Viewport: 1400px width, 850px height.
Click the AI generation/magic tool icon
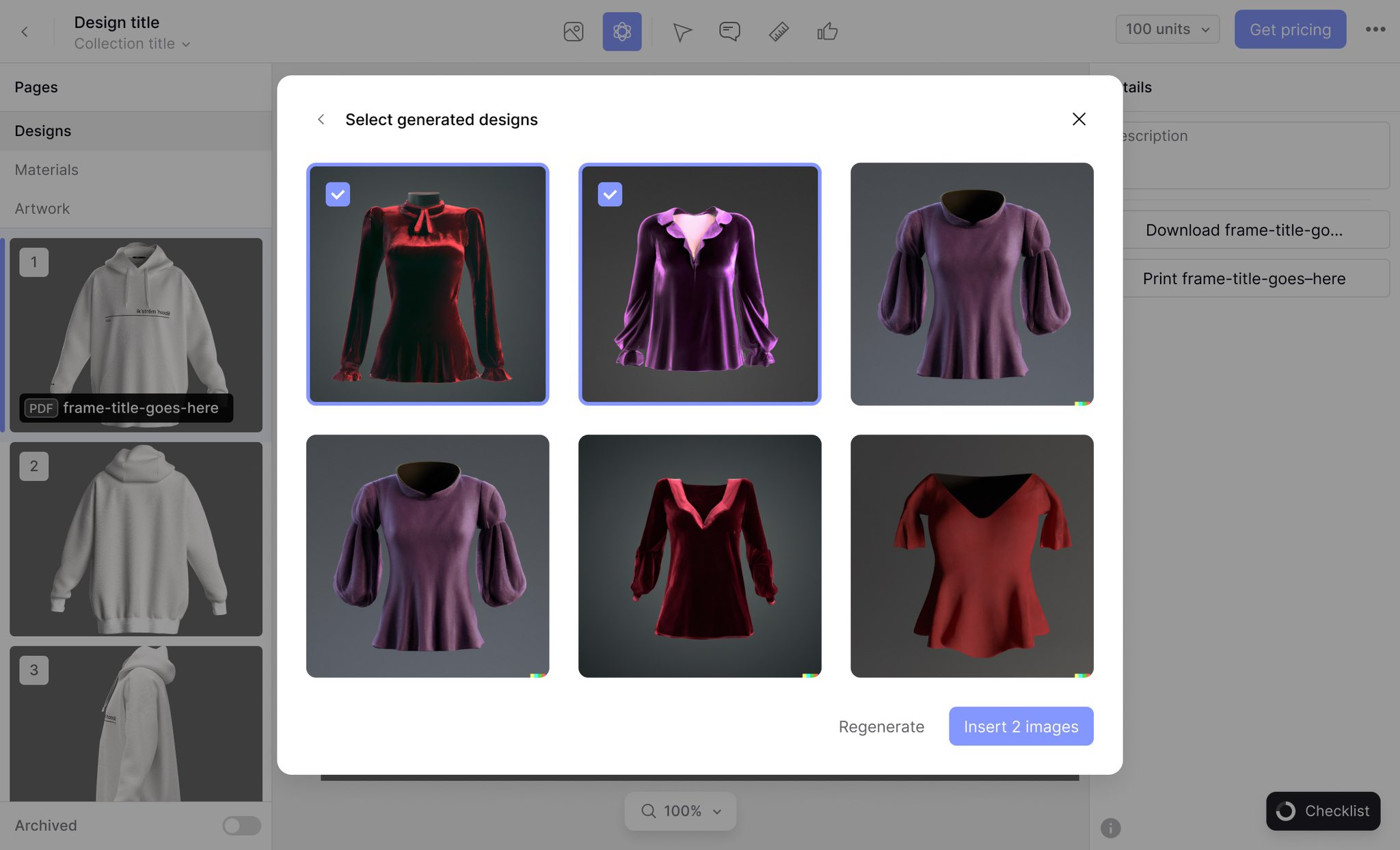621,30
